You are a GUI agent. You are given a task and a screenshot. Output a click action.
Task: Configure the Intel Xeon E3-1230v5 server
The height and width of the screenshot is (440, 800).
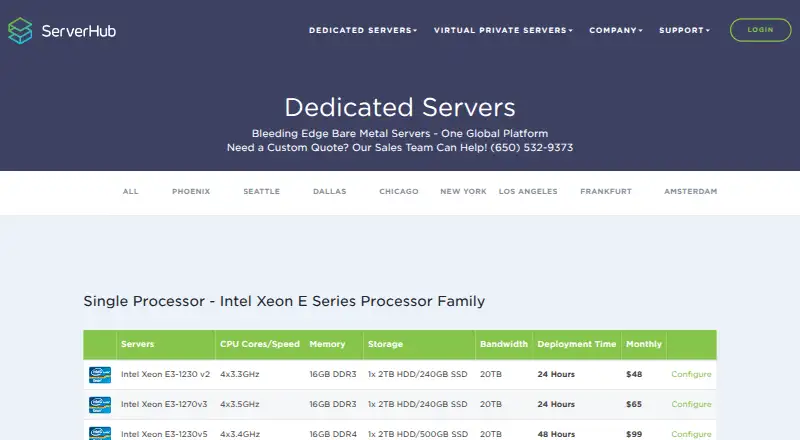coord(691,434)
